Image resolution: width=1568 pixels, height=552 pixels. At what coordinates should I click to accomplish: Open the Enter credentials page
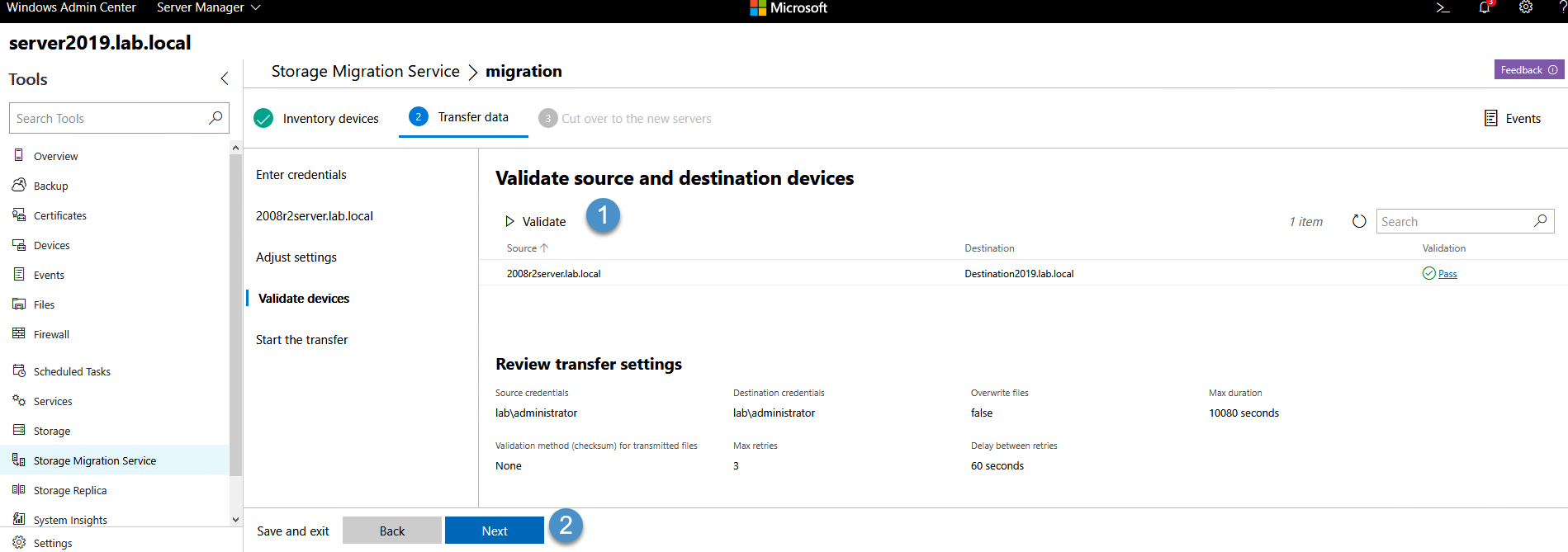[x=301, y=174]
